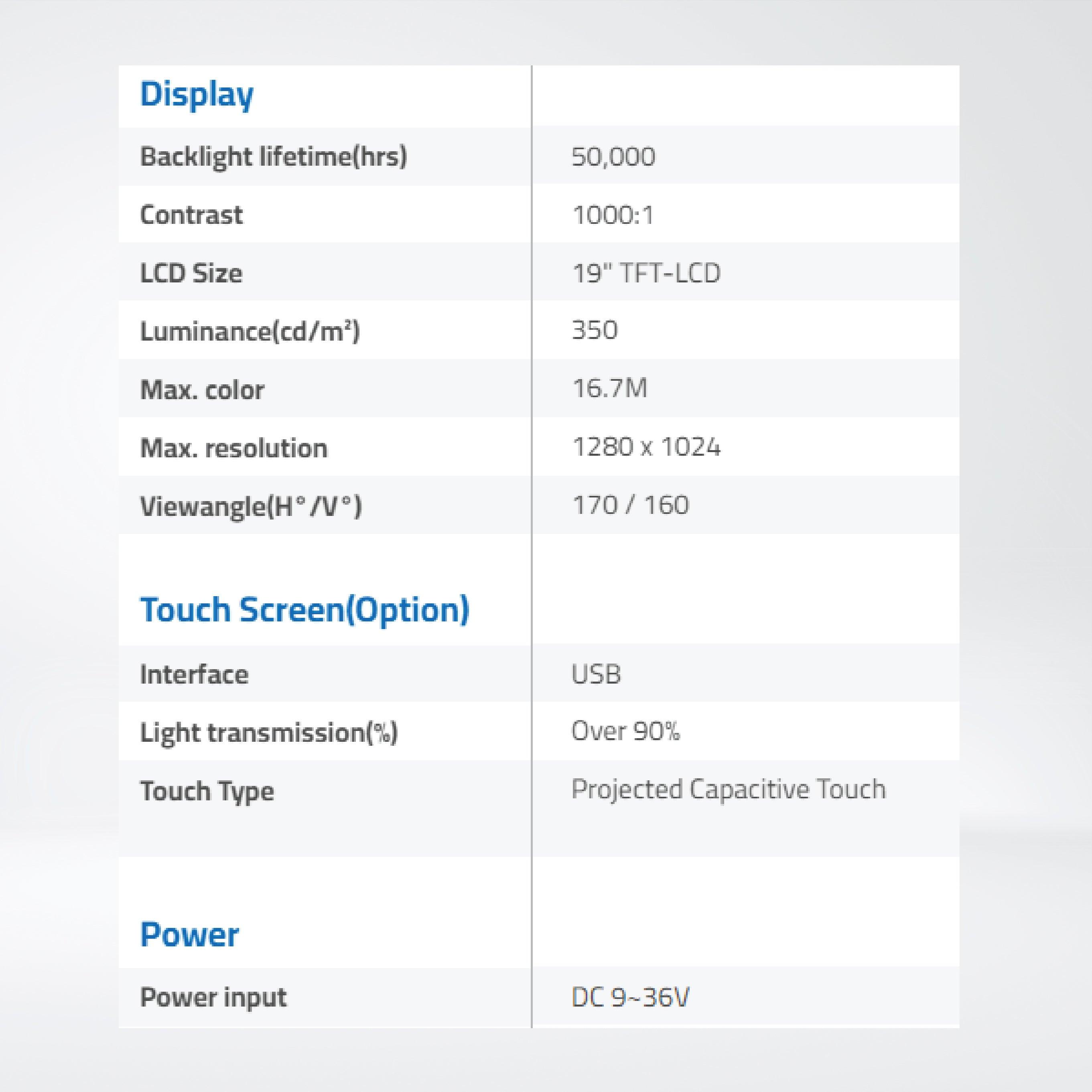Select the Interface row label
The width and height of the screenshot is (1092, 1092).
point(194,674)
